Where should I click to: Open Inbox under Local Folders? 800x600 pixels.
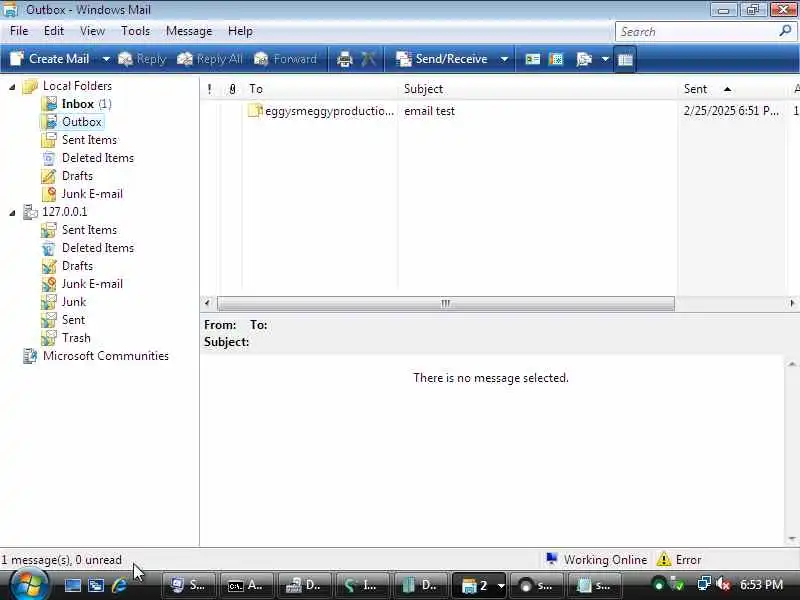77,104
